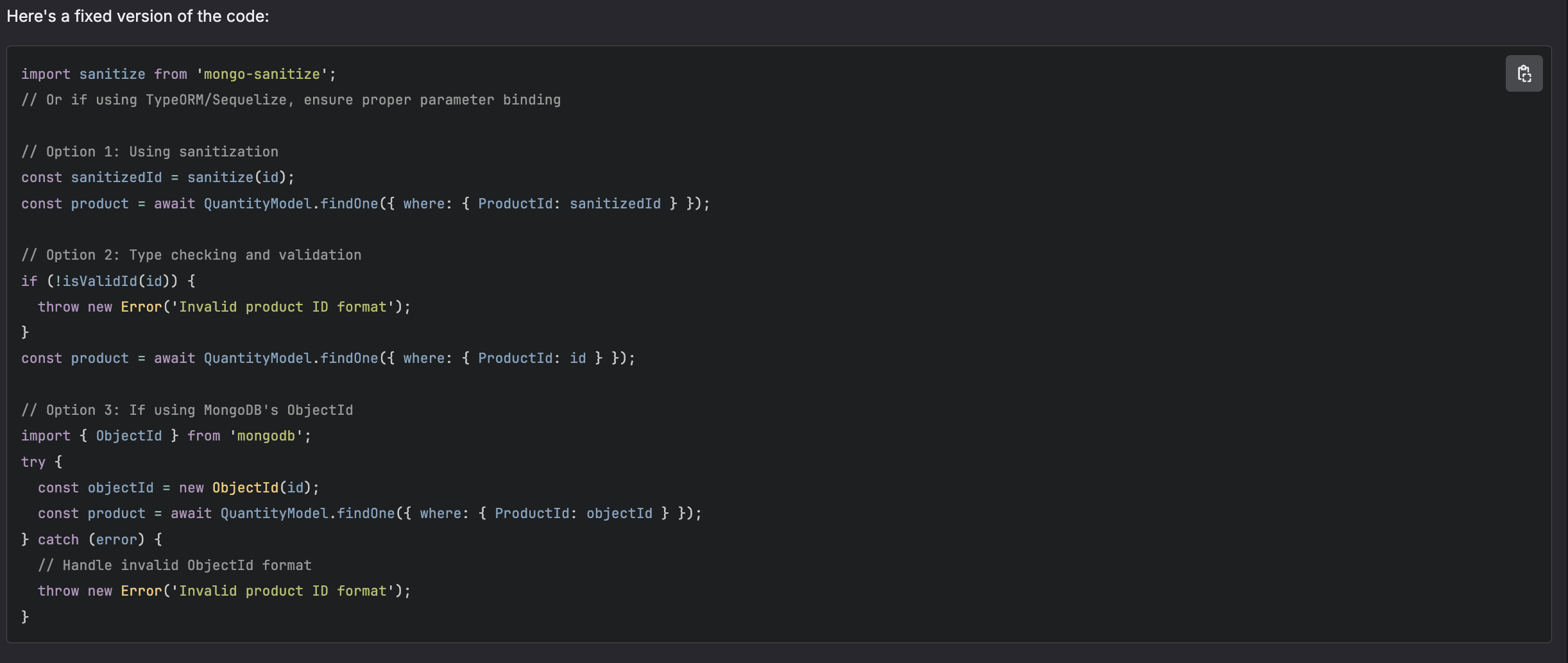Click the error parameter in catch
1568x663 pixels.
116,540
